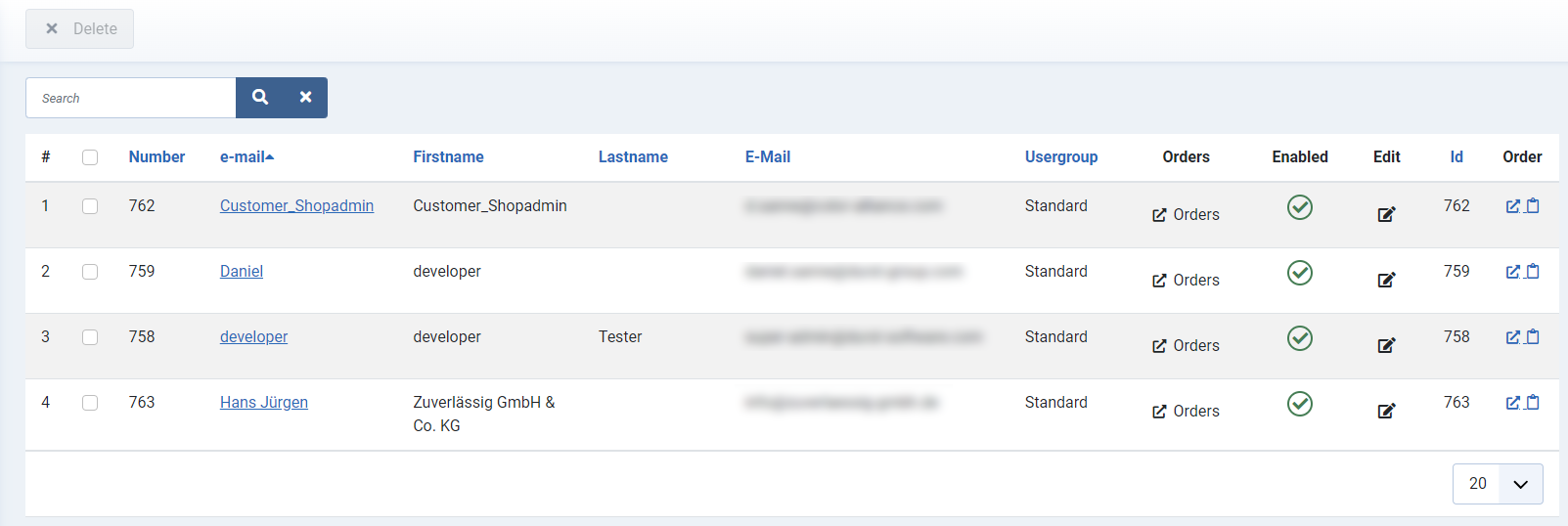Click edit icon for Hans Jürgen row
1568x526 pixels.
click(x=1386, y=411)
